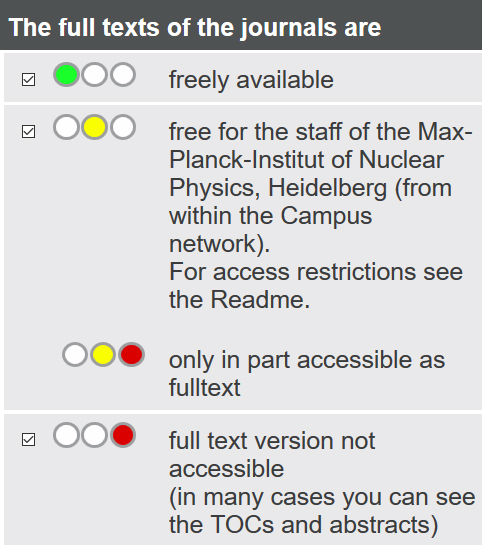Viewport: 482px width, 545px height.
Task: Click the red light in not accessible row
Action: click(x=123, y=435)
